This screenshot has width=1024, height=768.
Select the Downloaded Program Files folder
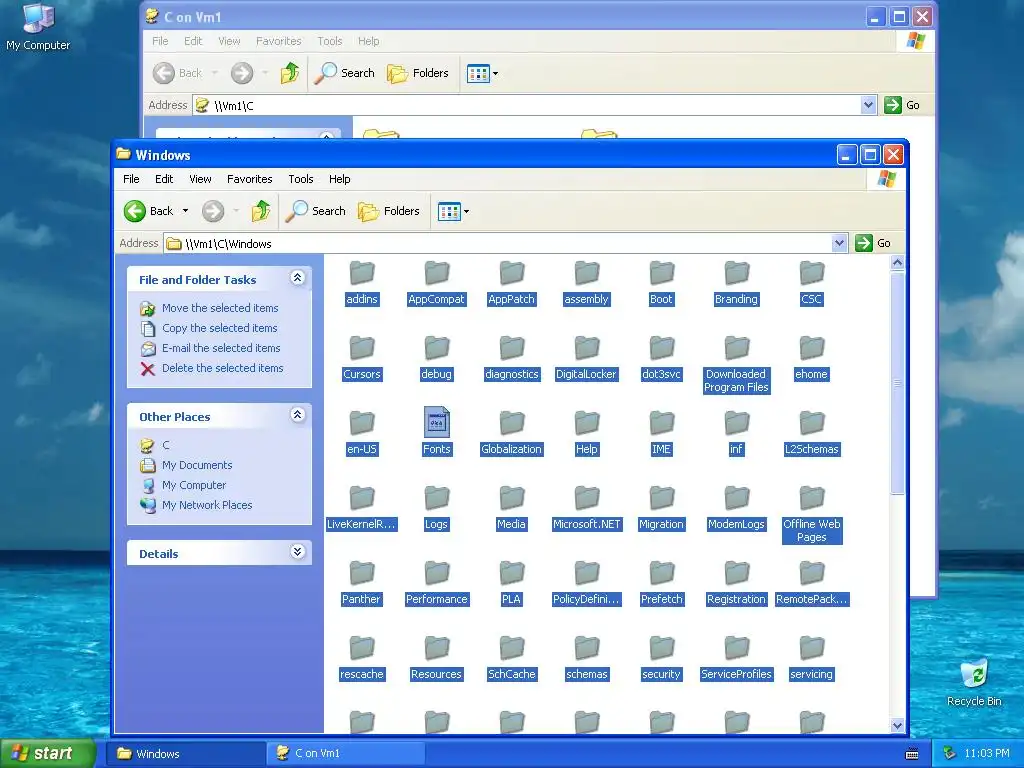[x=736, y=366]
